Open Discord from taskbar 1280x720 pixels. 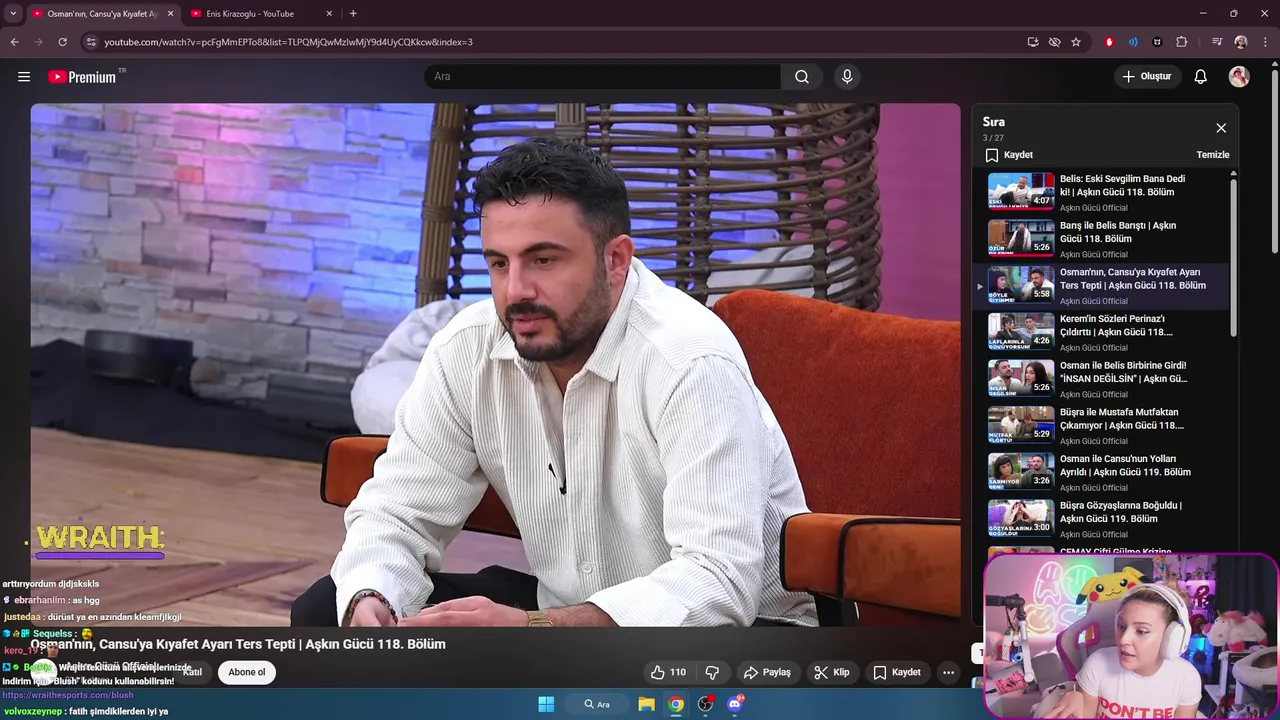[x=735, y=704]
